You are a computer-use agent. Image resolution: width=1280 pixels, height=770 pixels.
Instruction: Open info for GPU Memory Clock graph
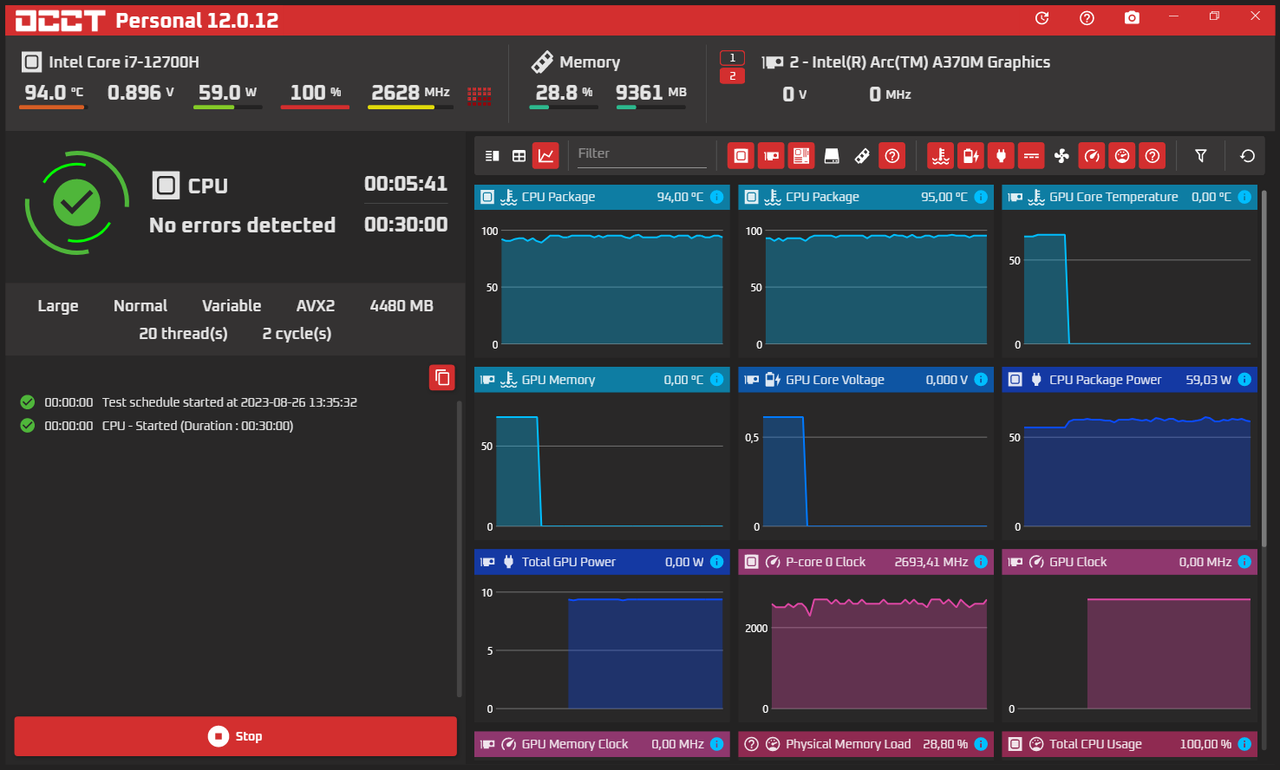[716, 744]
